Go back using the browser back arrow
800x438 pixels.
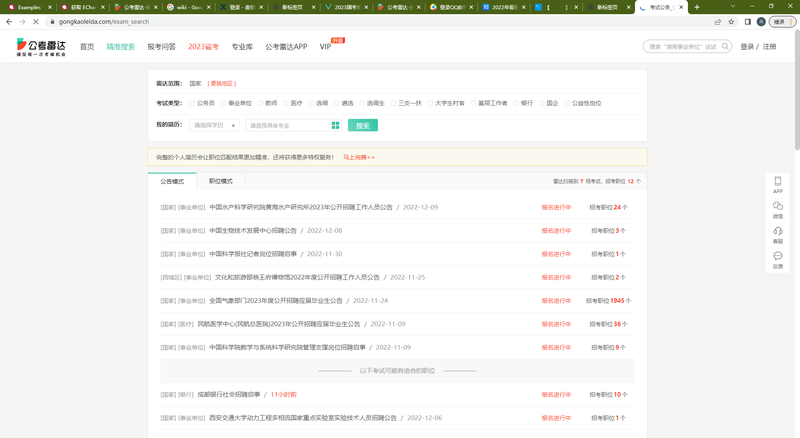point(9,22)
